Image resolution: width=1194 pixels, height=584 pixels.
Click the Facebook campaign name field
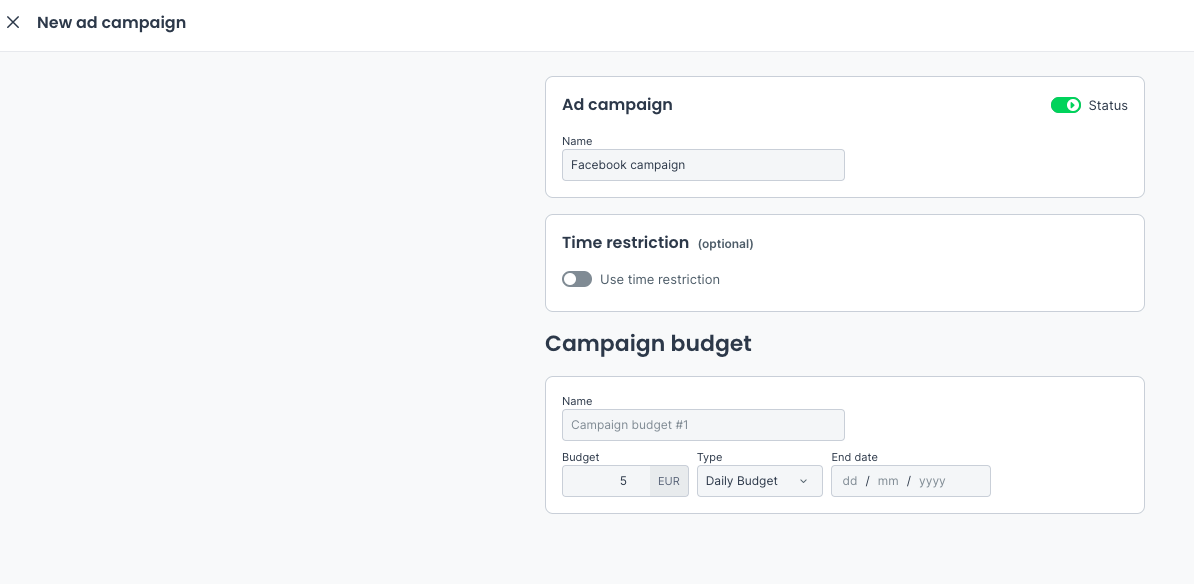[x=703, y=165]
